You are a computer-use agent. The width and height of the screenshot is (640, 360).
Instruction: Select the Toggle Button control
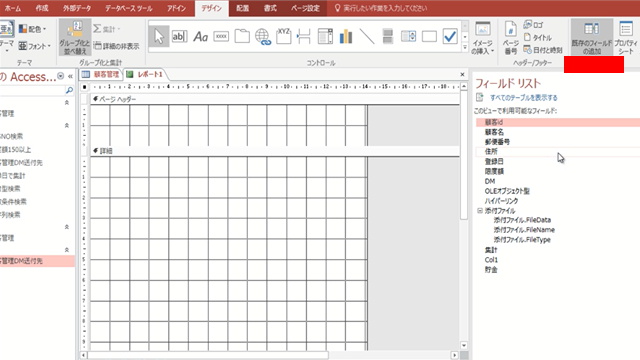pyautogui.click(x=388, y=36)
